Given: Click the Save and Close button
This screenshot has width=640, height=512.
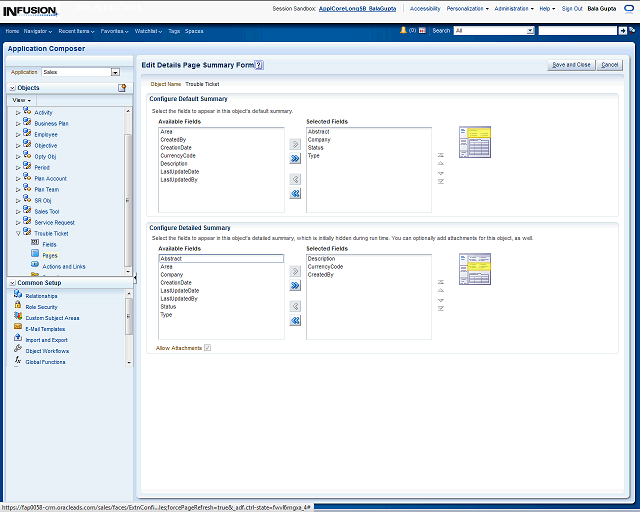Looking at the screenshot, I should pos(571,65).
